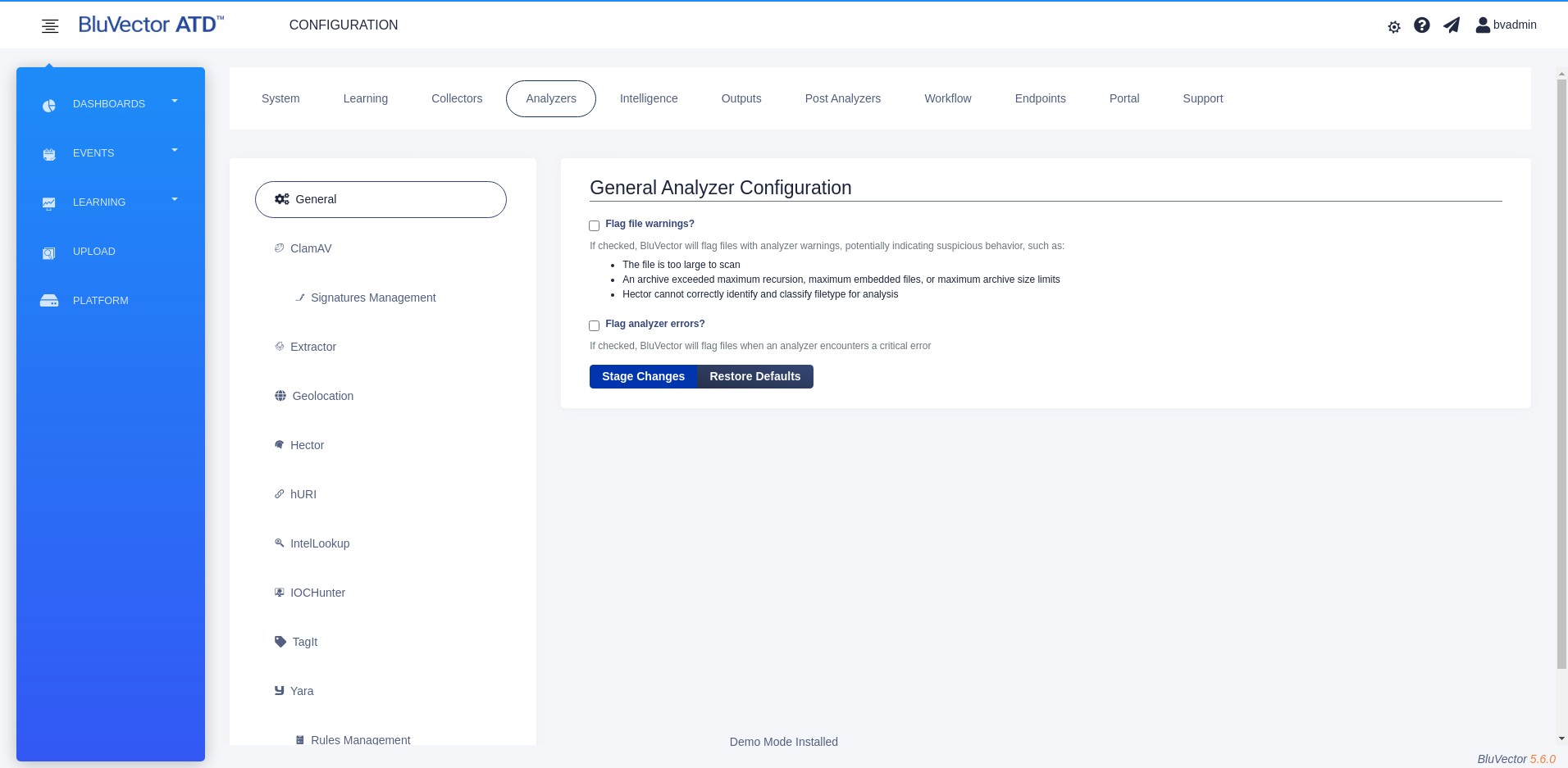Click the Geolocation globe icon

pos(280,396)
